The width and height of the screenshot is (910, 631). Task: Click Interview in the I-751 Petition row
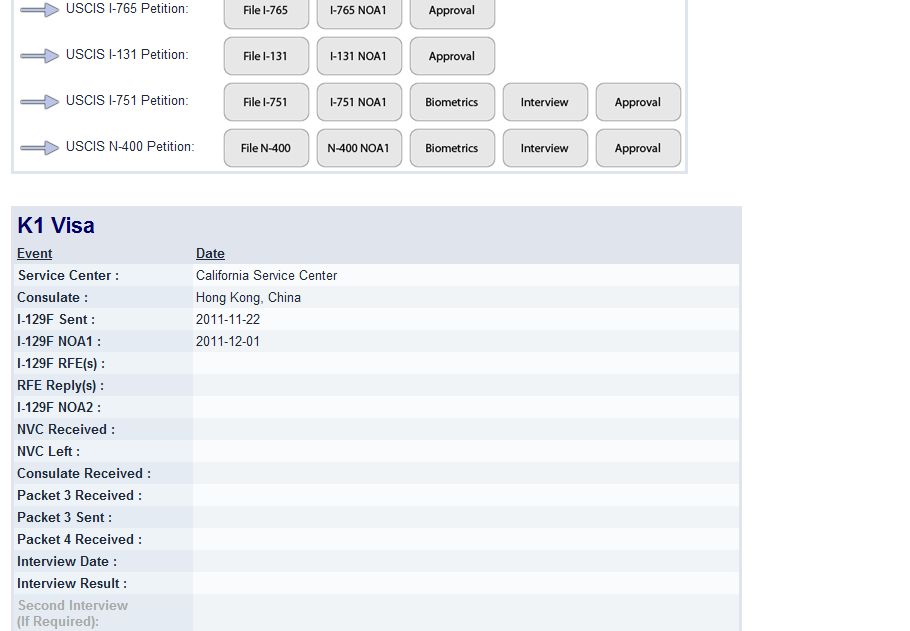(x=545, y=102)
